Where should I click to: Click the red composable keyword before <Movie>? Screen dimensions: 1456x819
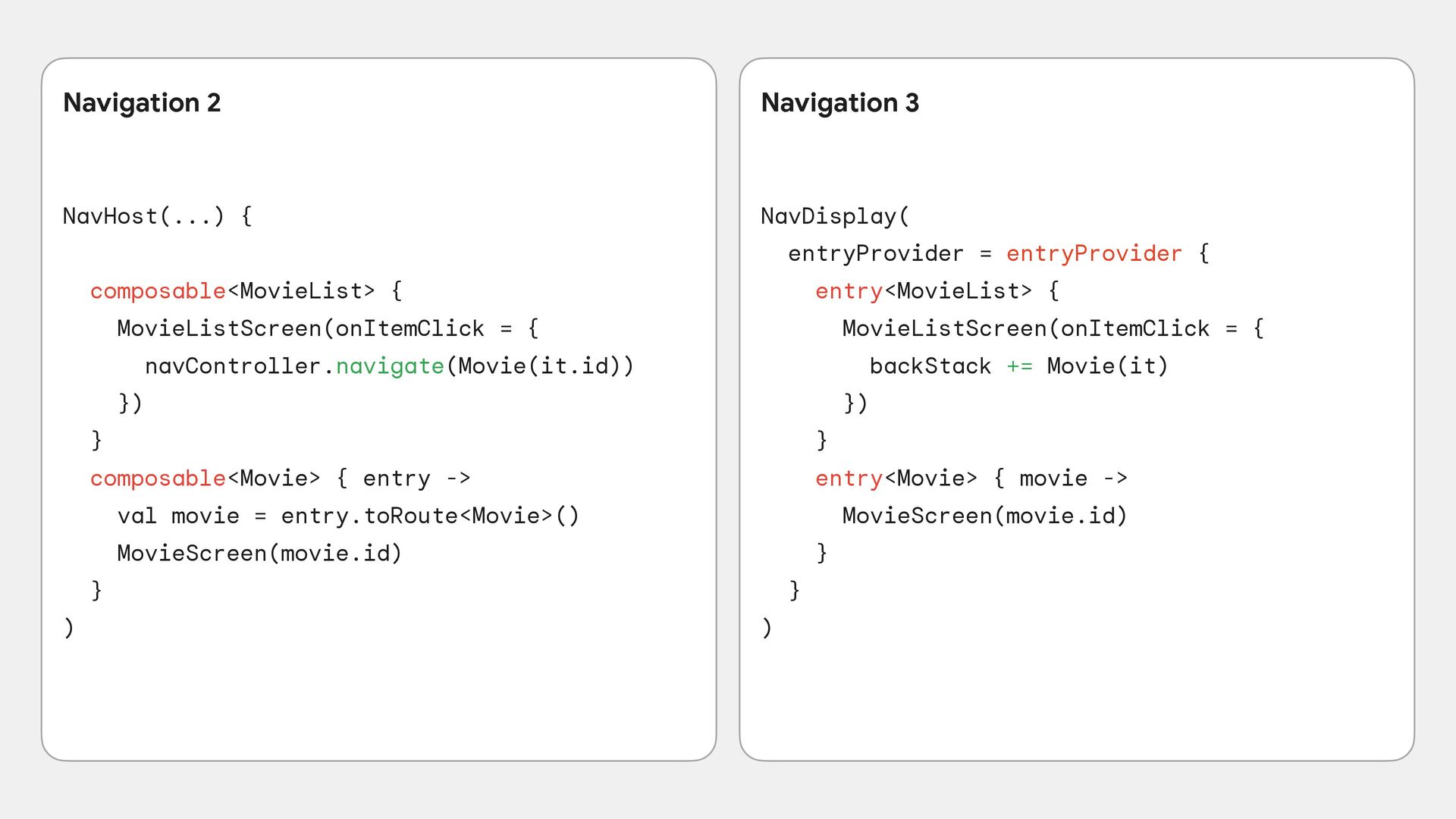[x=158, y=479]
